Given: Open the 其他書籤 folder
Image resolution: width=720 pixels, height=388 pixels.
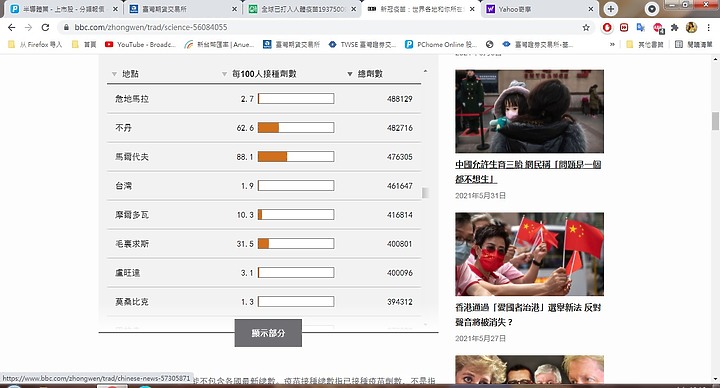Looking at the screenshot, I should click(645, 45).
